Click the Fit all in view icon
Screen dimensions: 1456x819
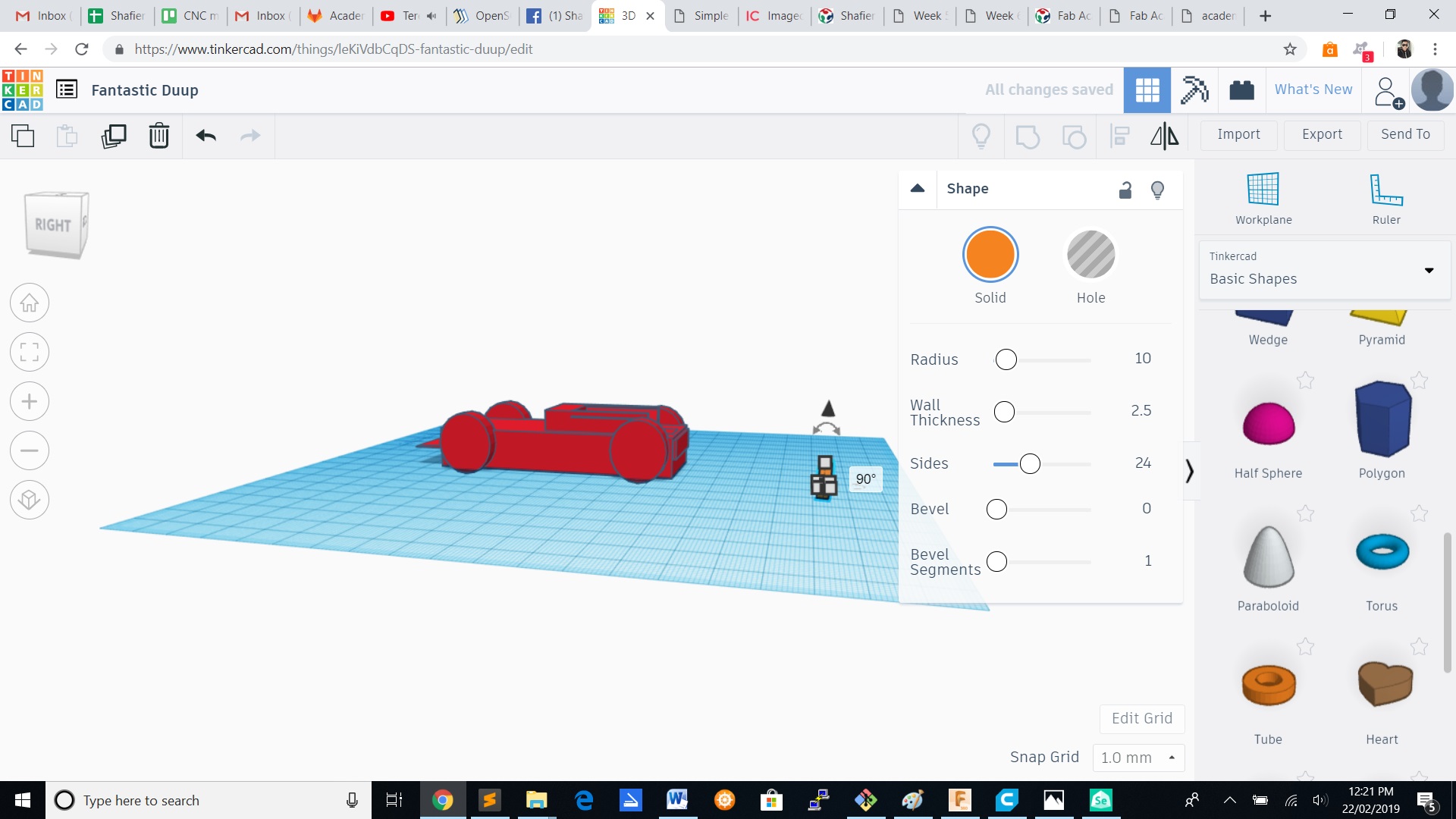tap(30, 352)
